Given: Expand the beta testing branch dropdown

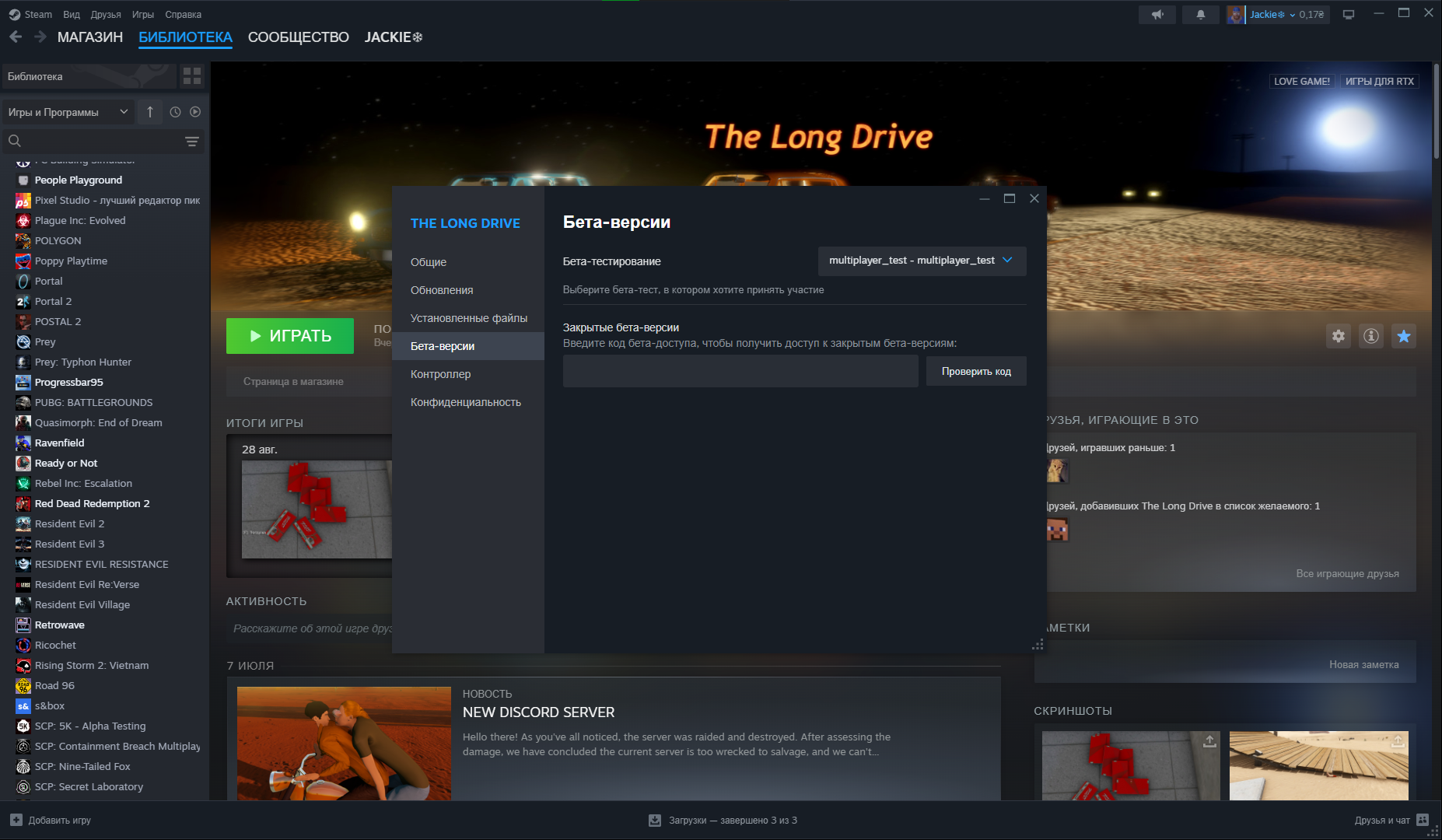Looking at the screenshot, I should pos(922,261).
